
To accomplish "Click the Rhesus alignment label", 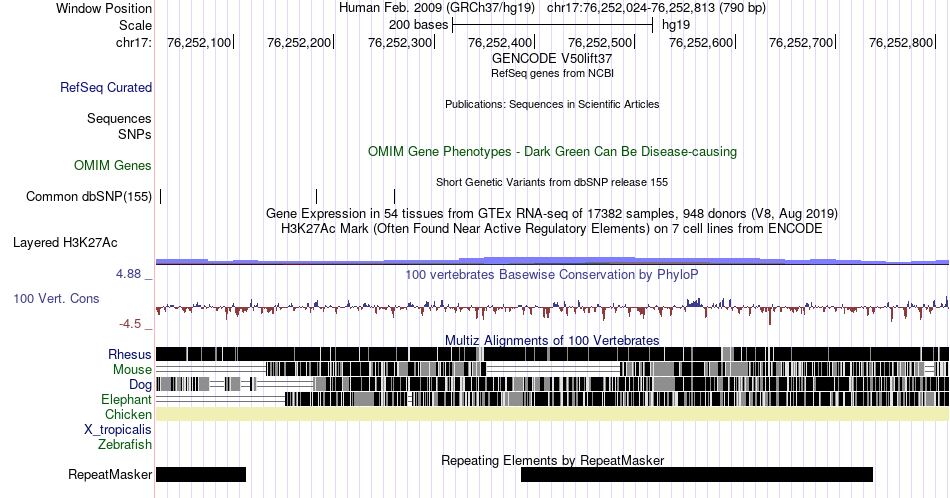I will click(130, 354).
